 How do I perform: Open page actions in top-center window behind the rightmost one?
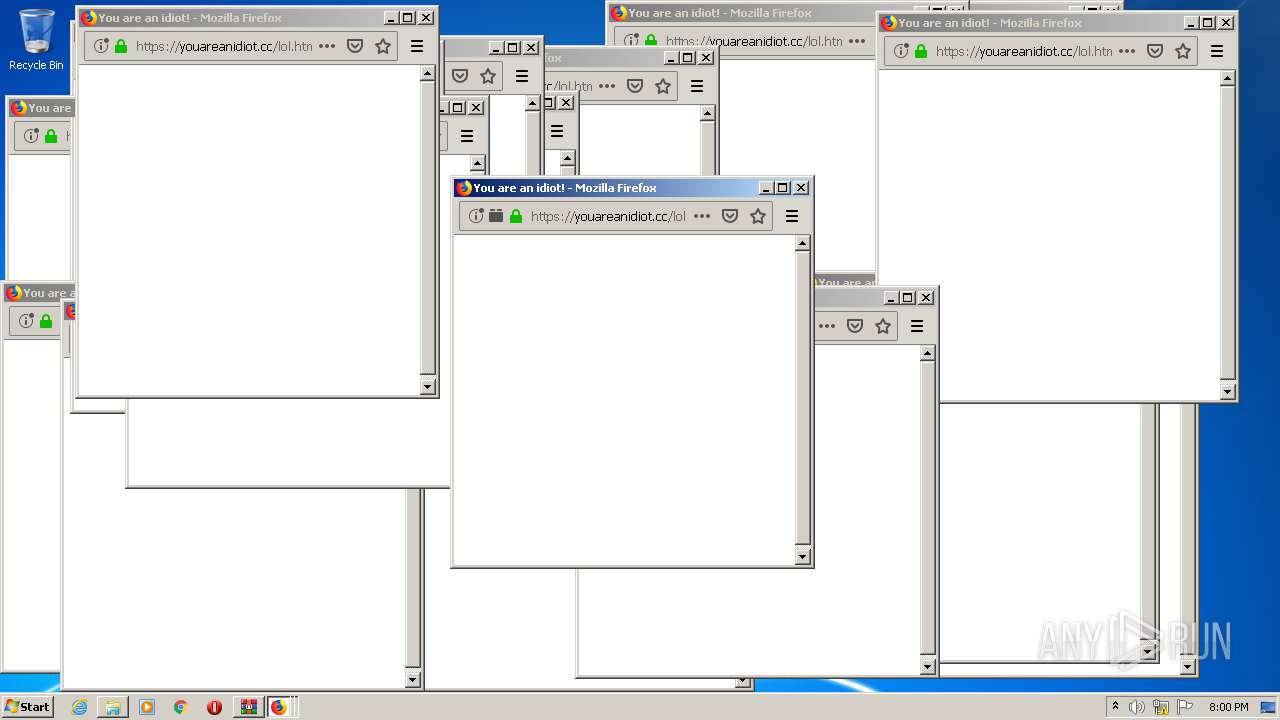point(857,41)
